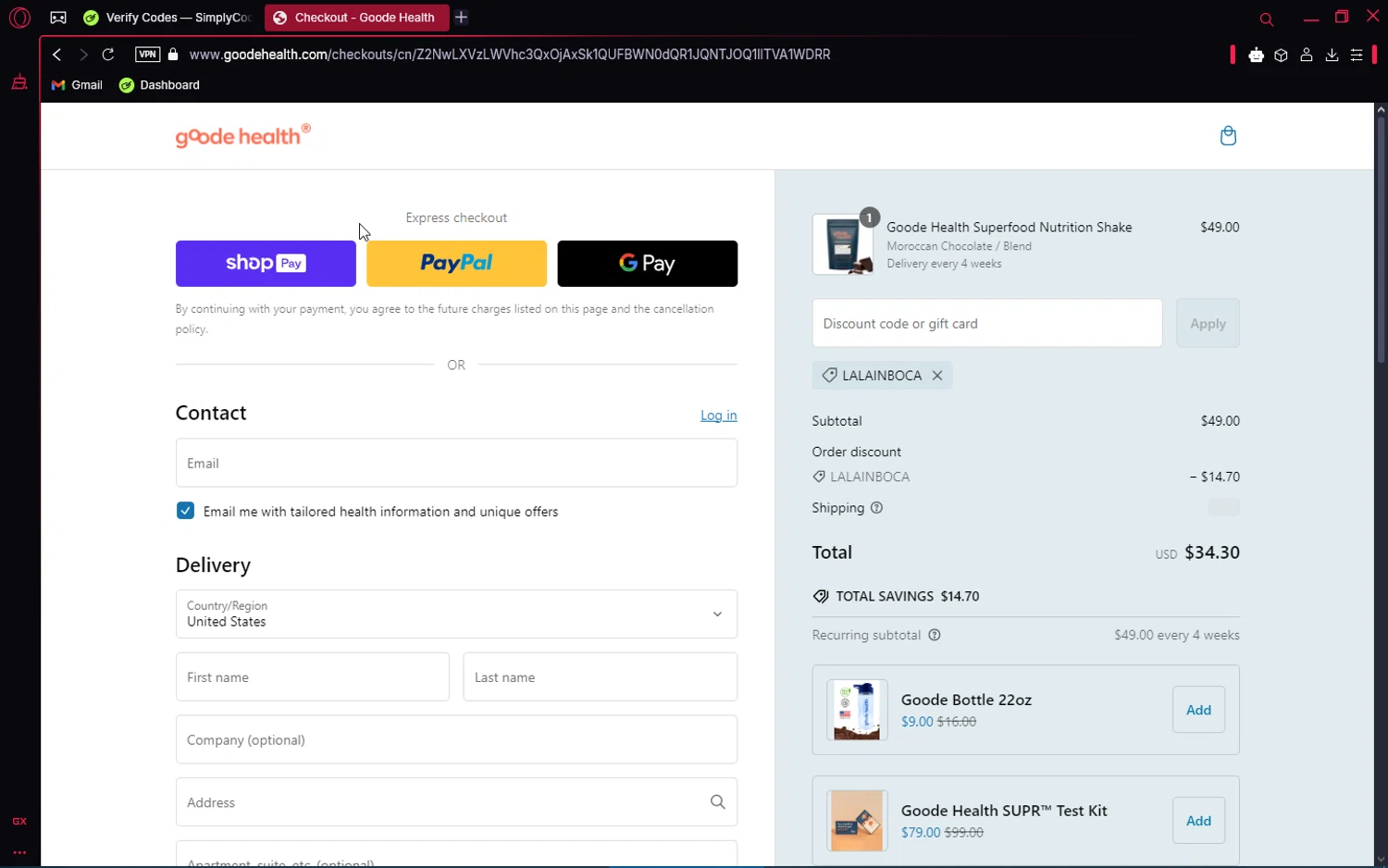
Task: Focus the Company (optional) field
Action: pyautogui.click(x=456, y=739)
